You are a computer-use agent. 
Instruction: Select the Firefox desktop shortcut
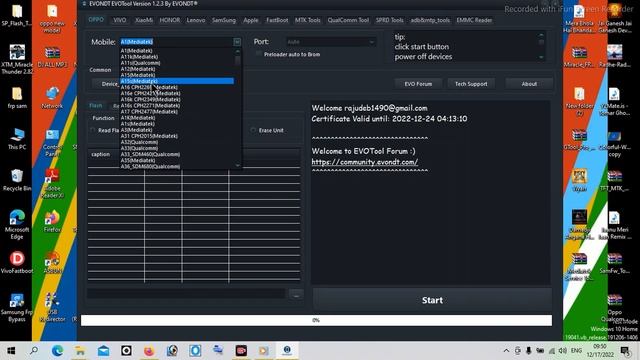52,222
